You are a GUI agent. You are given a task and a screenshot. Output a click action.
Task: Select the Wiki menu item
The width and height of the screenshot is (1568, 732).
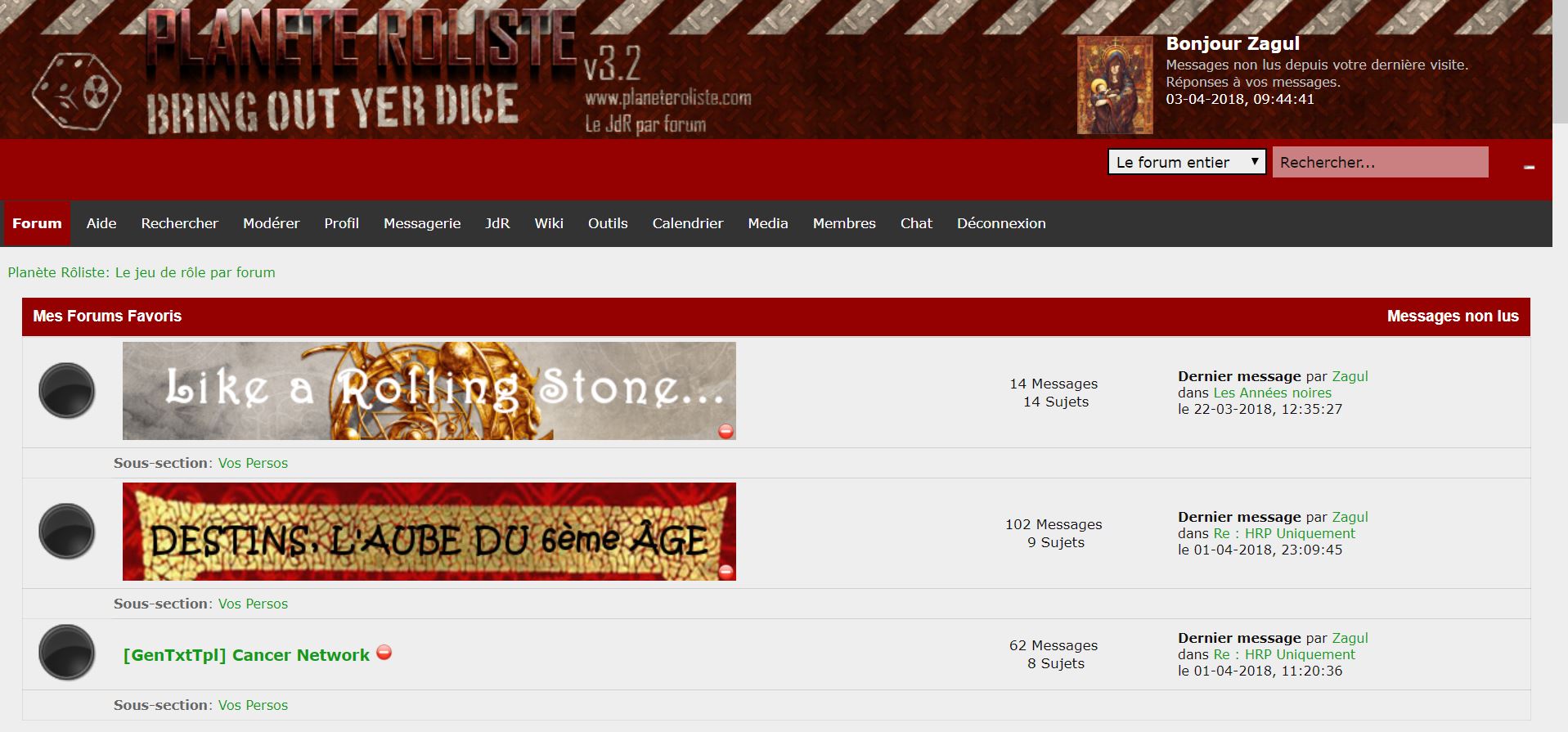point(548,223)
